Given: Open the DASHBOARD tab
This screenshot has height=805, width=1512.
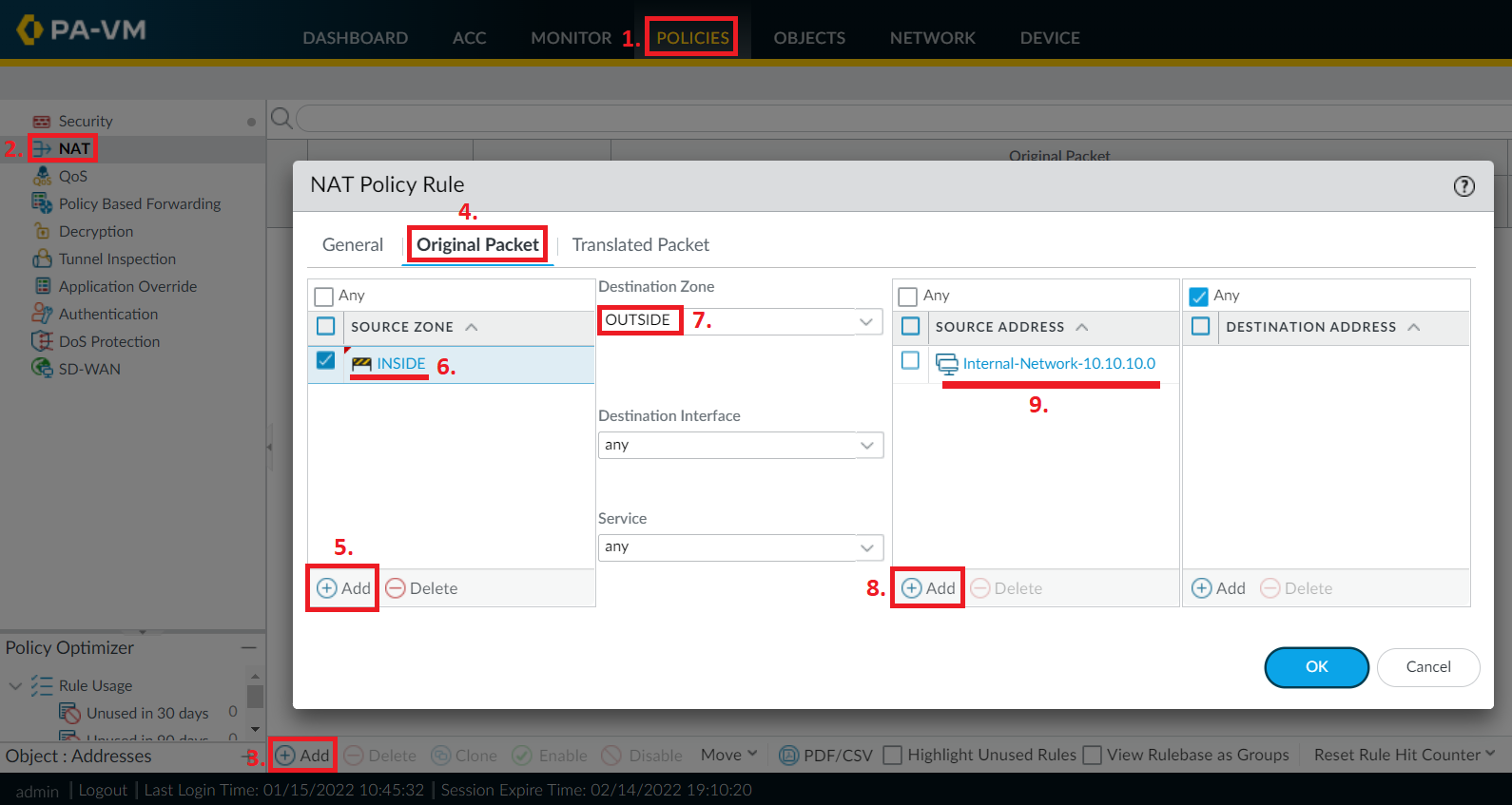Looking at the screenshot, I should pyautogui.click(x=356, y=38).
